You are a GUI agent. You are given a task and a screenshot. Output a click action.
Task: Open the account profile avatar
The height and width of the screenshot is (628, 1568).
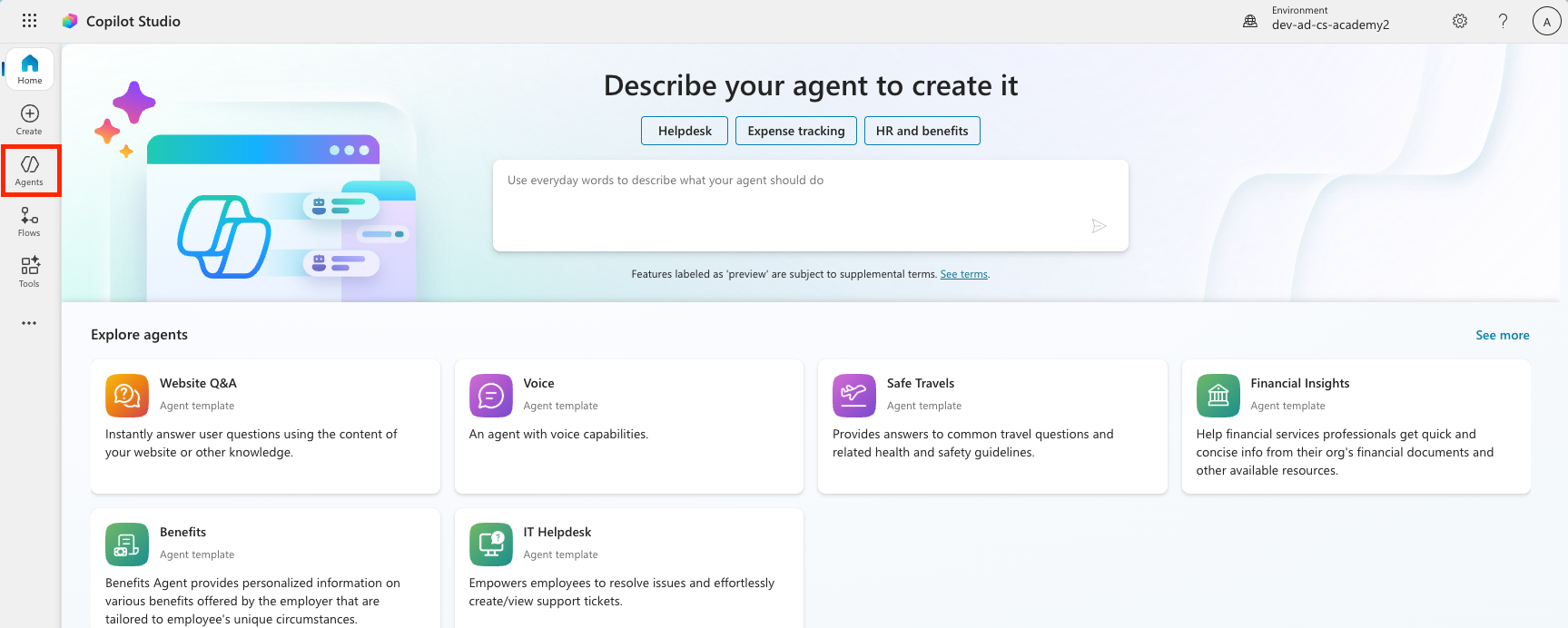click(1546, 21)
